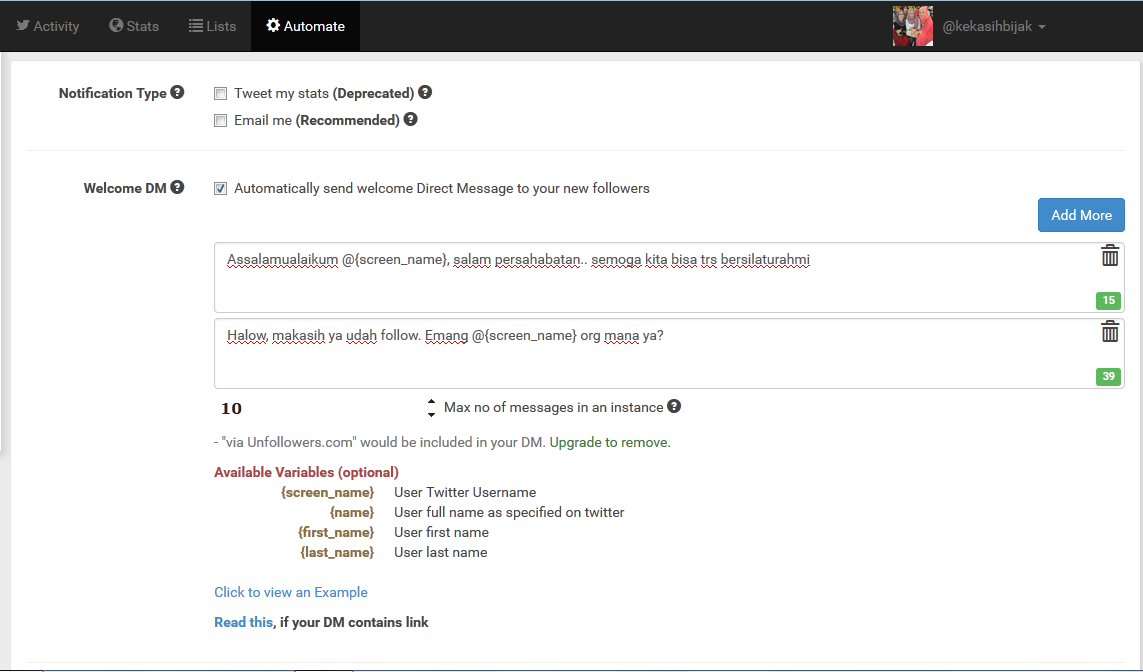
Task: Open help icon next to Email me option
Action: (410, 119)
